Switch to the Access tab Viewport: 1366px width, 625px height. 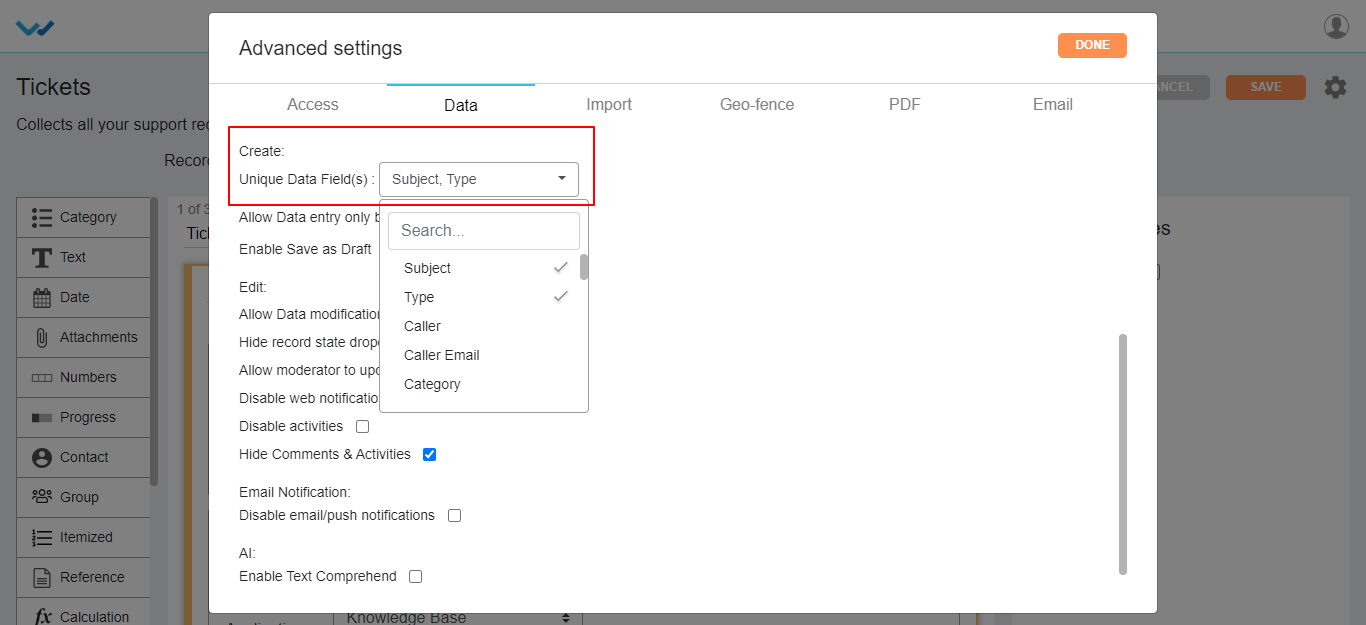click(313, 104)
